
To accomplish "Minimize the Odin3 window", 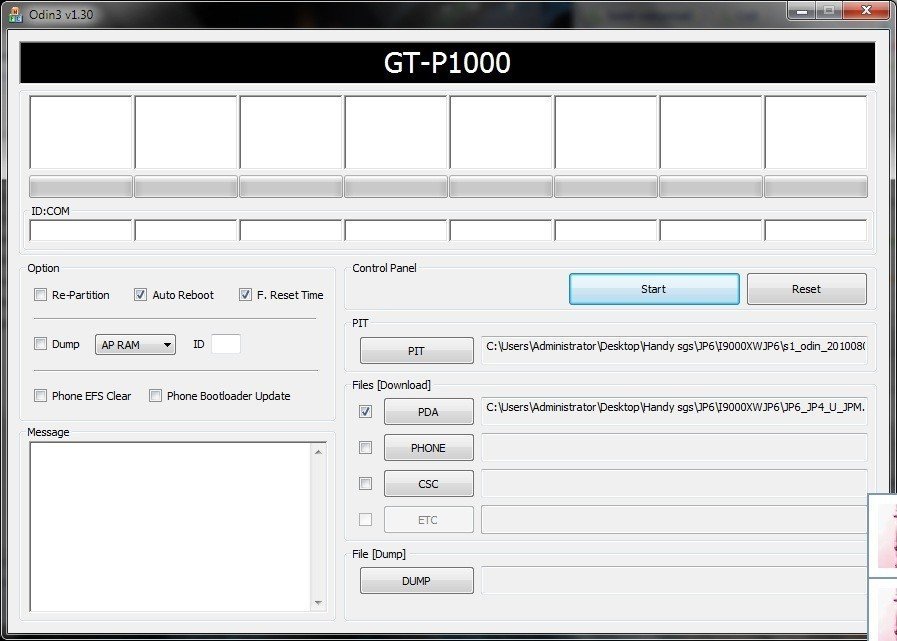I will (801, 10).
